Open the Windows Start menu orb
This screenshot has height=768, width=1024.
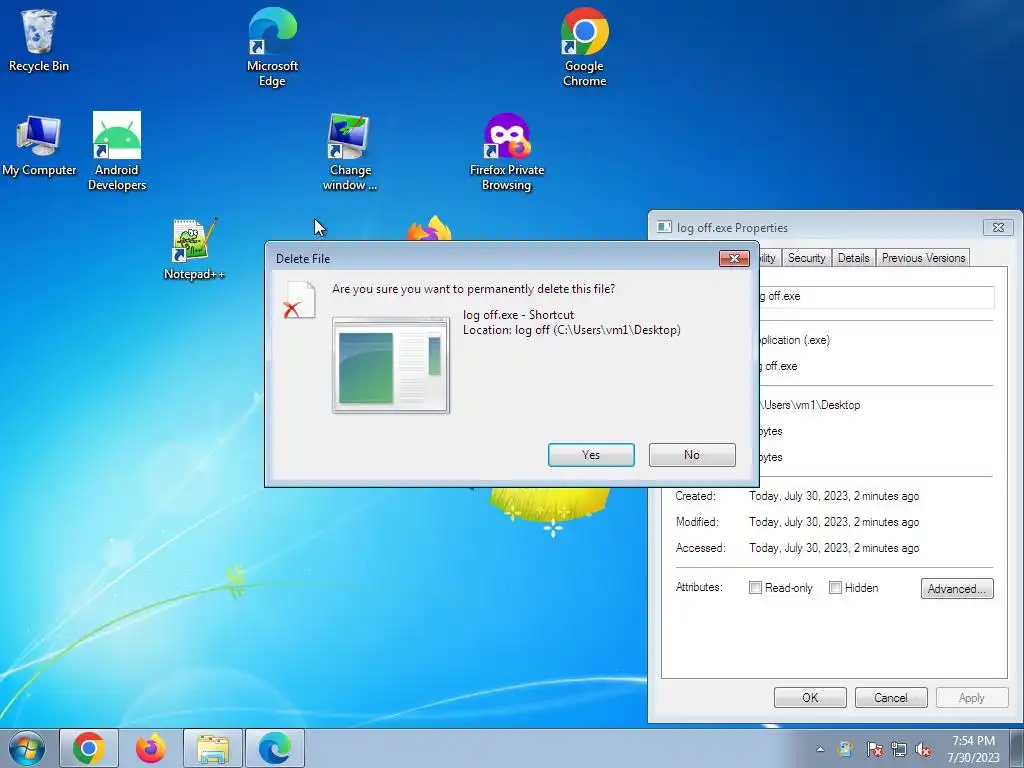27,748
